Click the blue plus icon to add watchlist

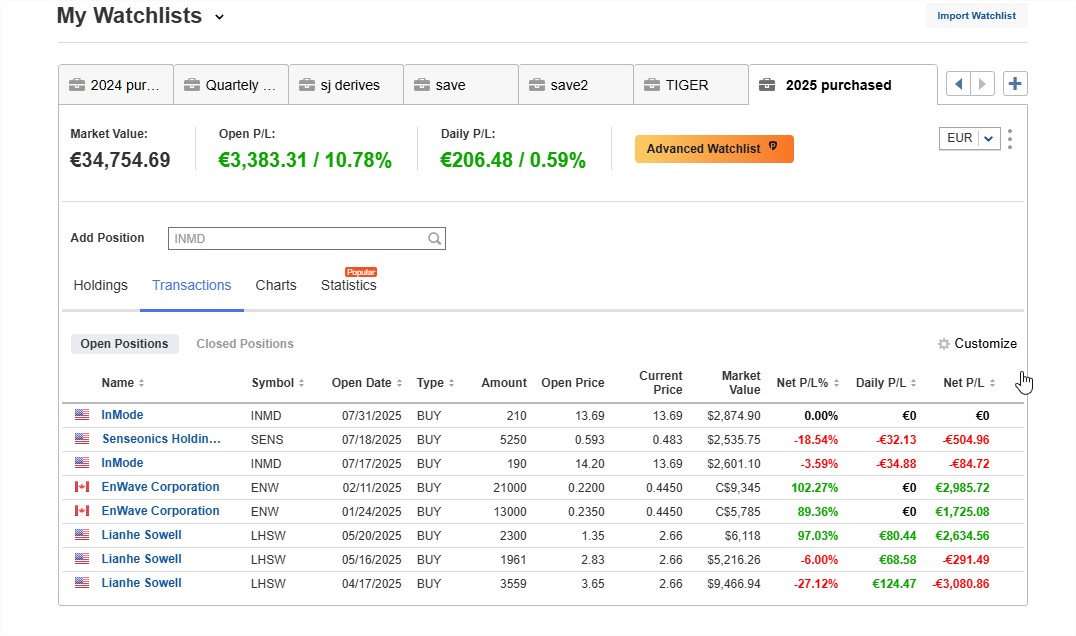(1014, 83)
